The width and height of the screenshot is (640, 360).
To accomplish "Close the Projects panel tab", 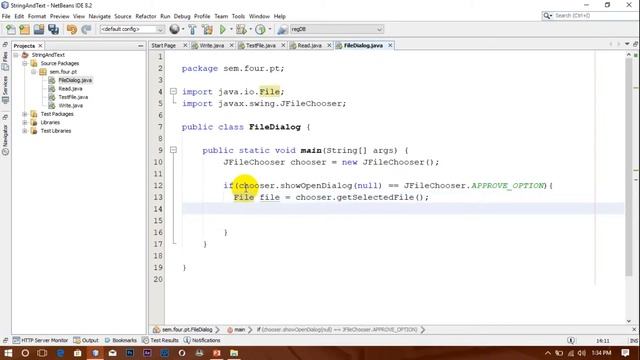I will (x=40, y=46).
